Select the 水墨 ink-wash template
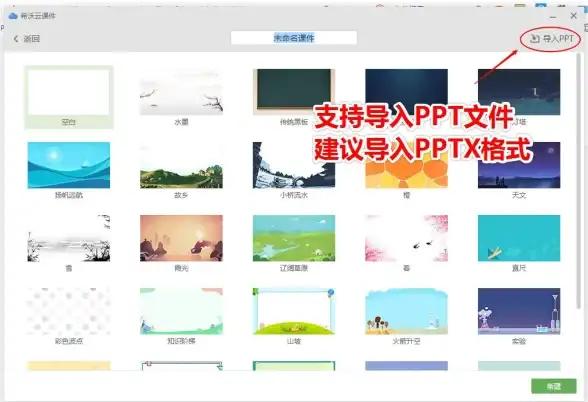 pyautogui.click(x=181, y=92)
